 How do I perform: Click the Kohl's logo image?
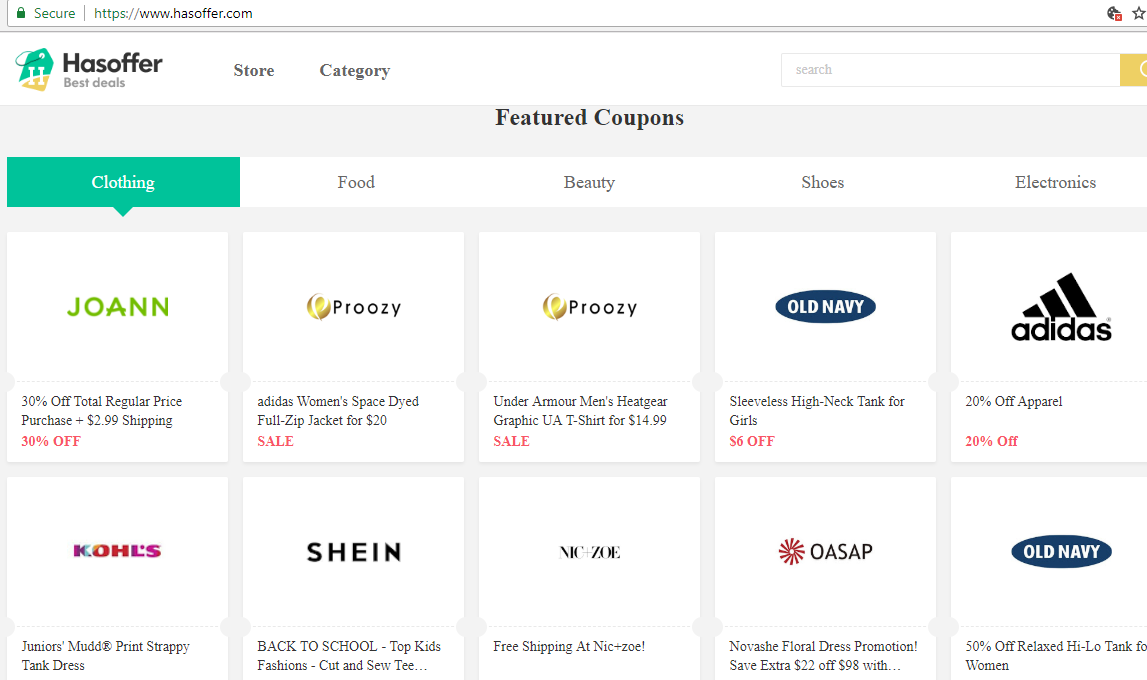(x=117, y=551)
